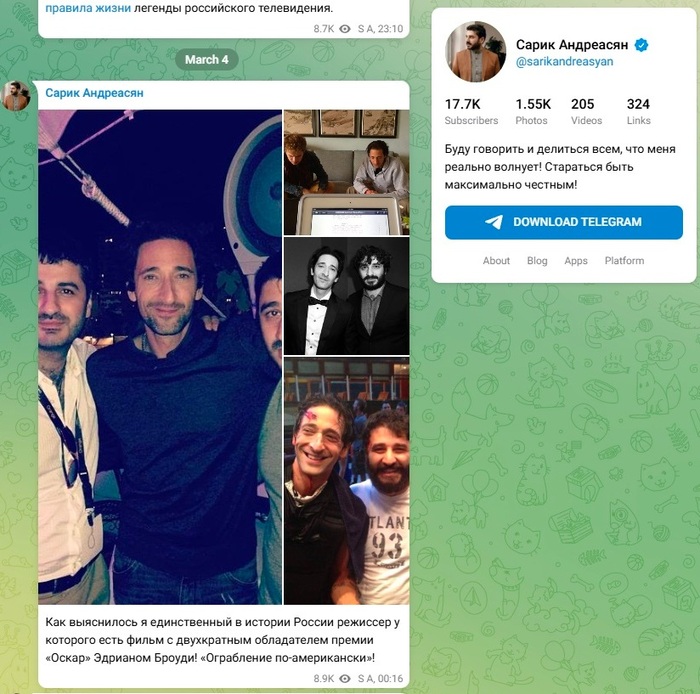The height and width of the screenshot is (694, 700).
Task: Open the @sarikandreasyan username link
Action: [564, 62]
